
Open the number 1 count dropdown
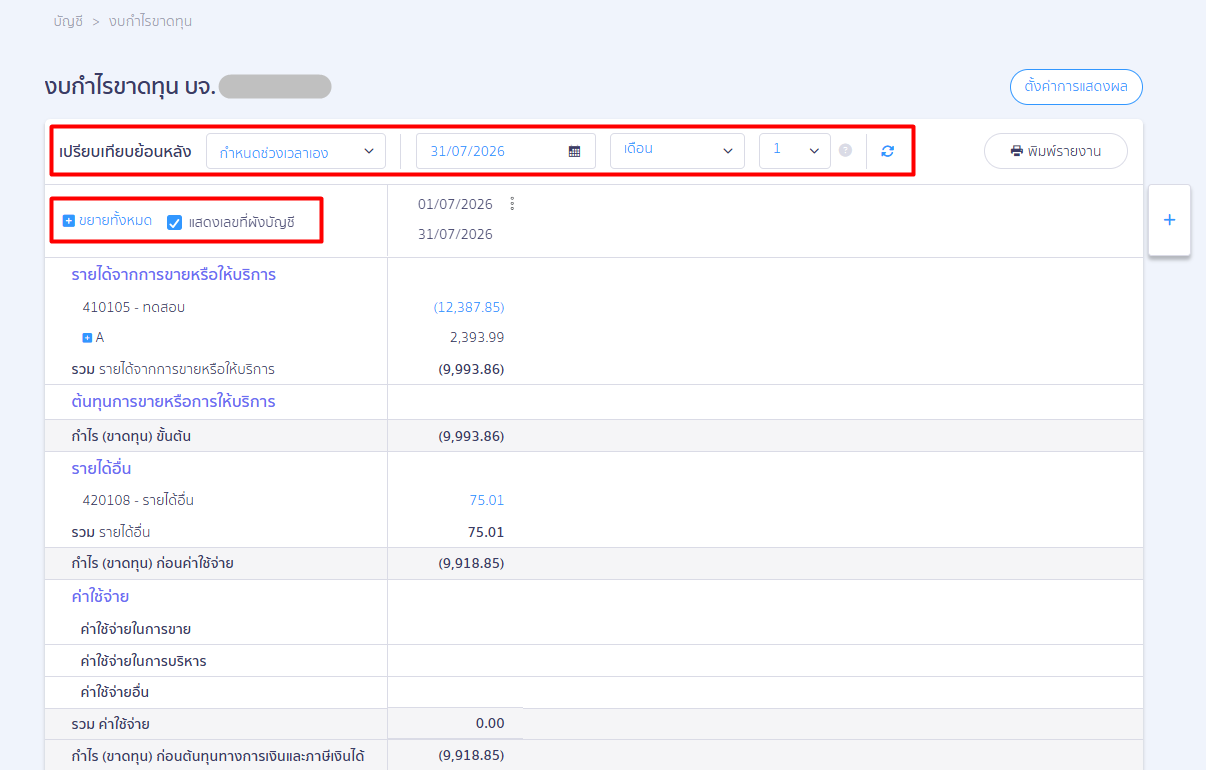click(794, 151)
